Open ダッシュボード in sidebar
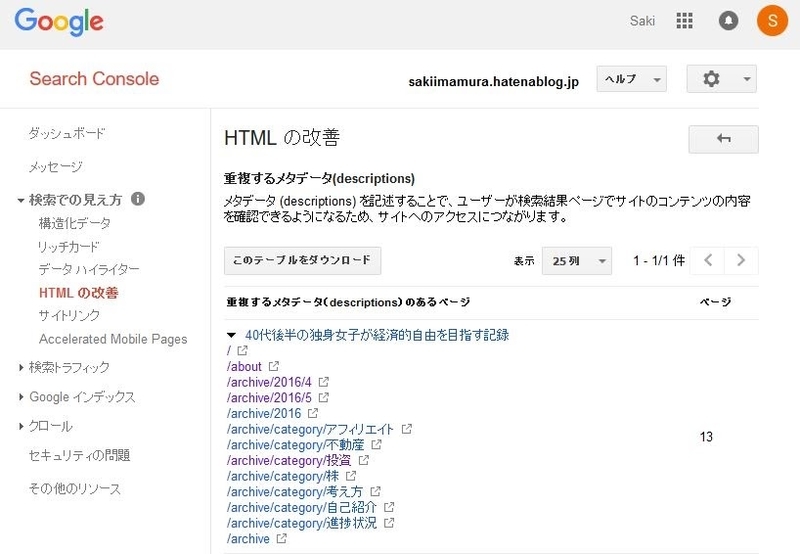800x554 pixels. click(67, 134)
